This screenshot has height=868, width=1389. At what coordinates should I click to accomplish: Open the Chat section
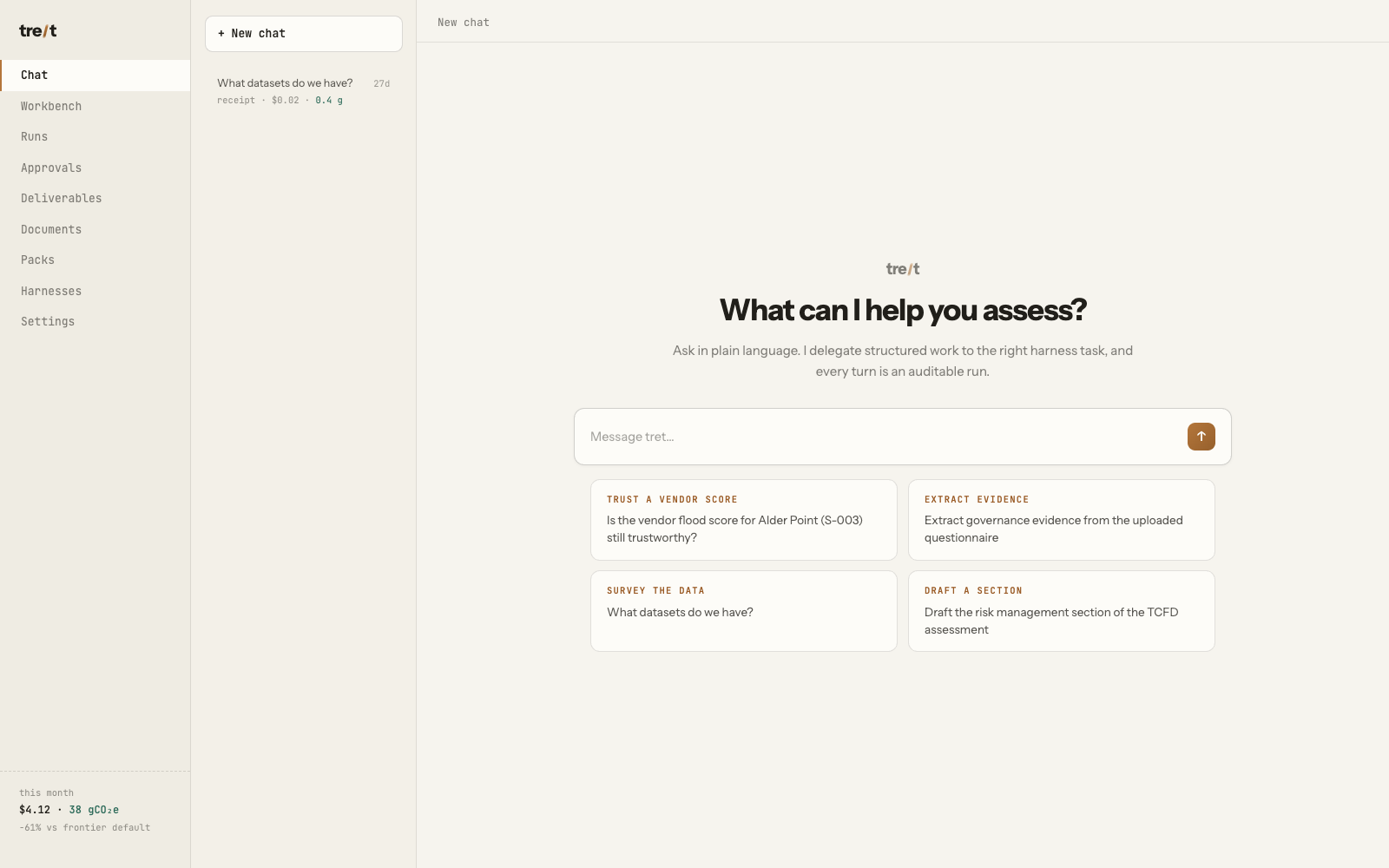[x=95, y=76]
